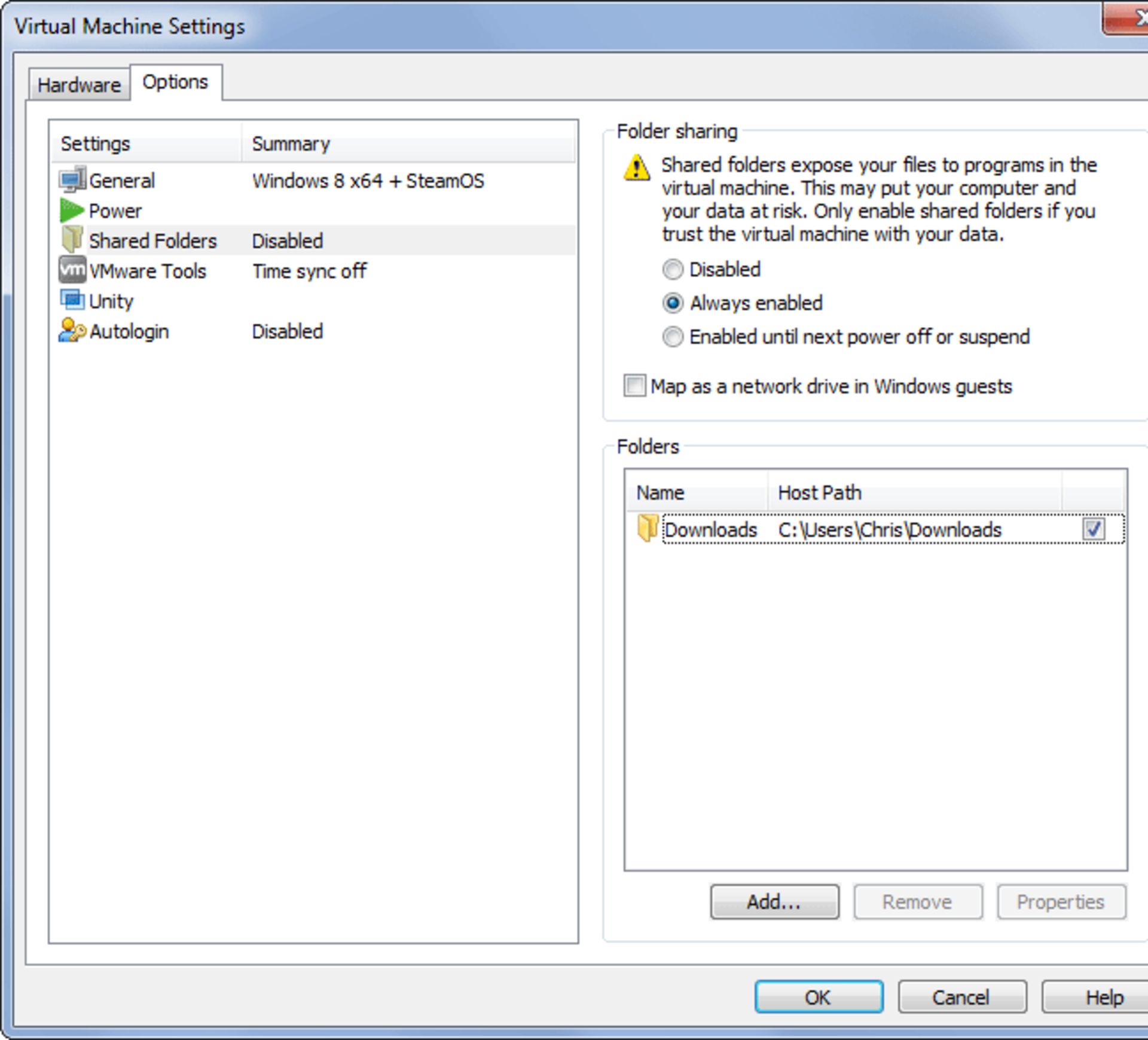Click the General computer icon
The image size is (1148, 1040).
coord(72,179)
